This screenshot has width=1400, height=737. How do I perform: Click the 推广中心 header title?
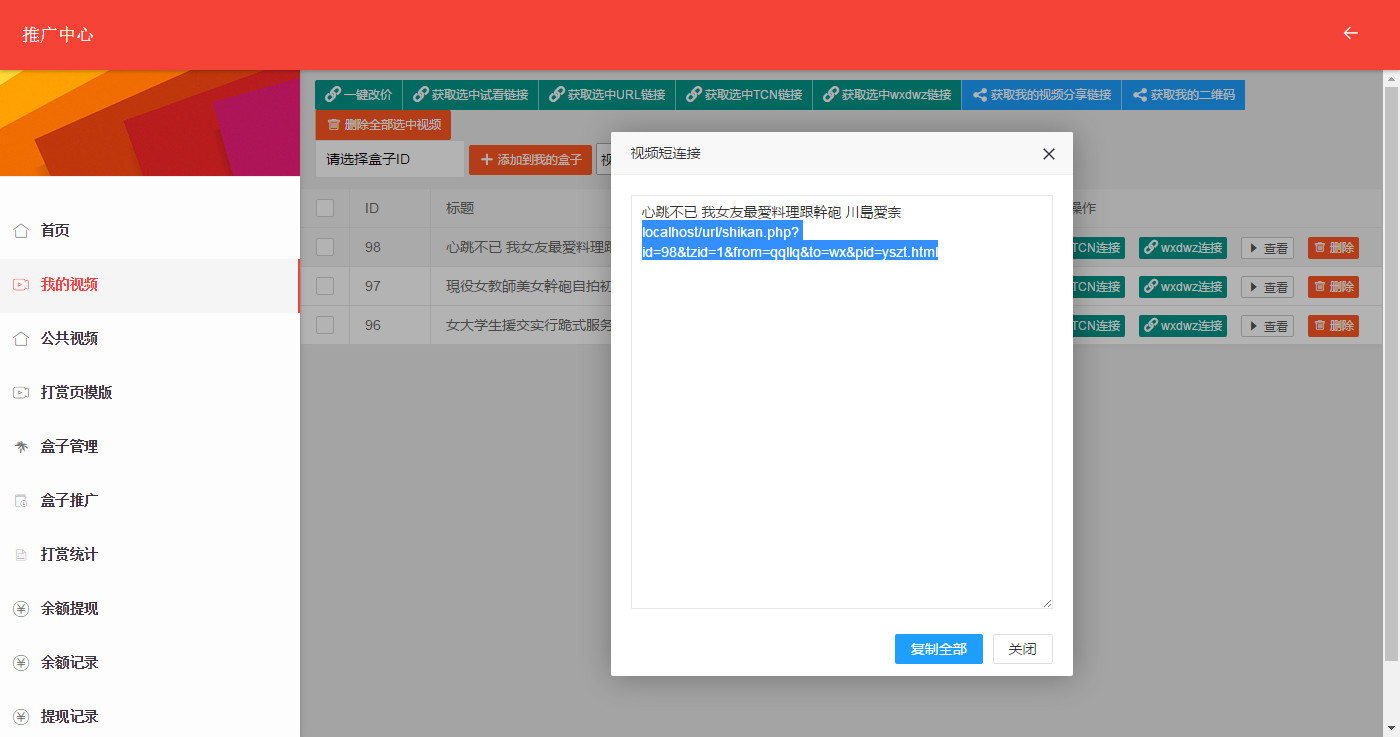coord(58,34)
